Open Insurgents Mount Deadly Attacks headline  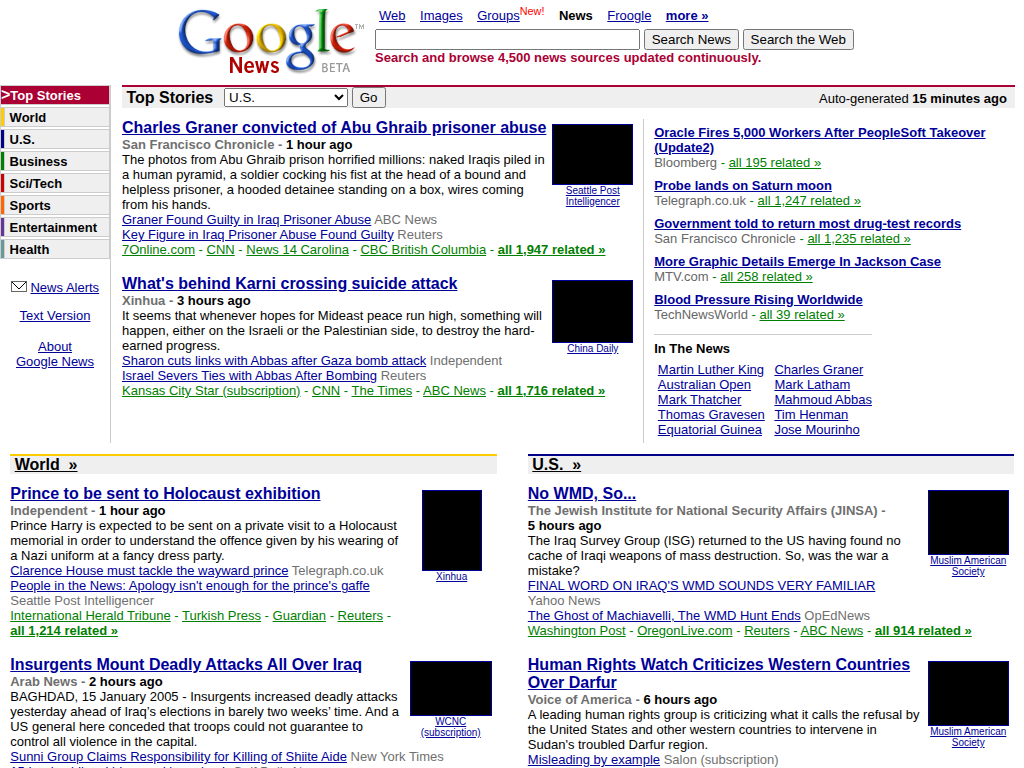(185, 664)
